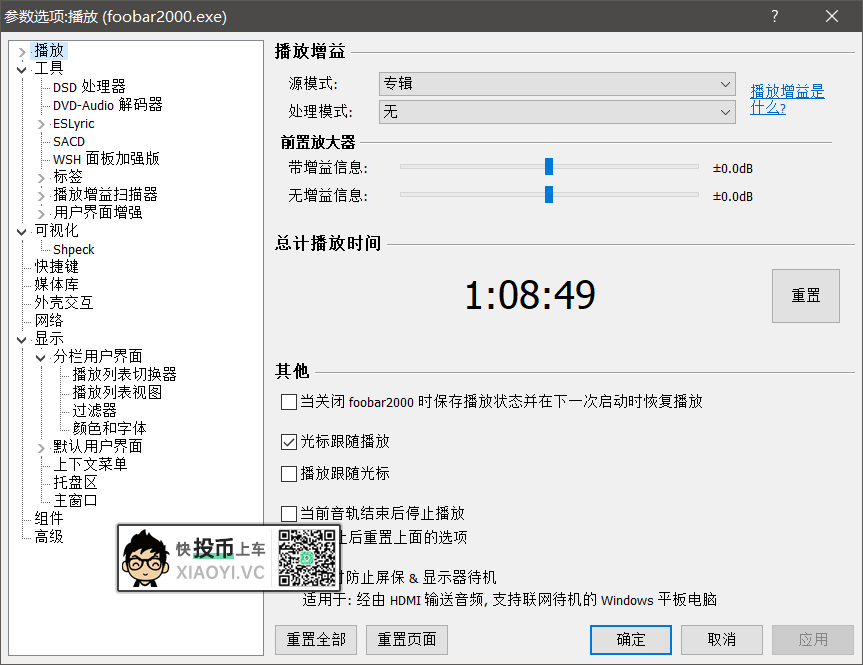
Task: Open the 播放增益是什么? help link
Action: pos(787,99)
